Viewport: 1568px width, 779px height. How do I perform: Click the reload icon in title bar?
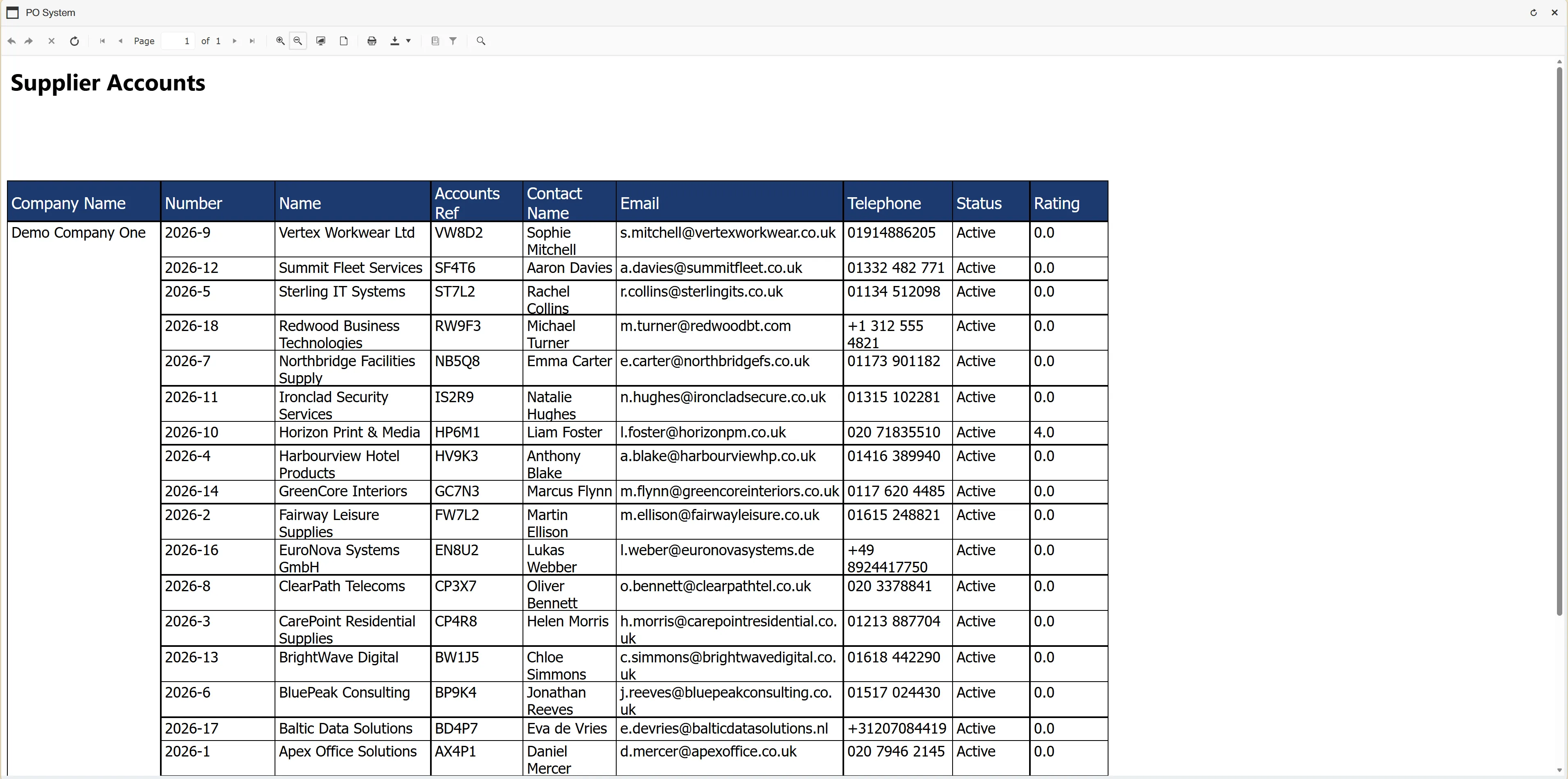(x=1533, y=13)
